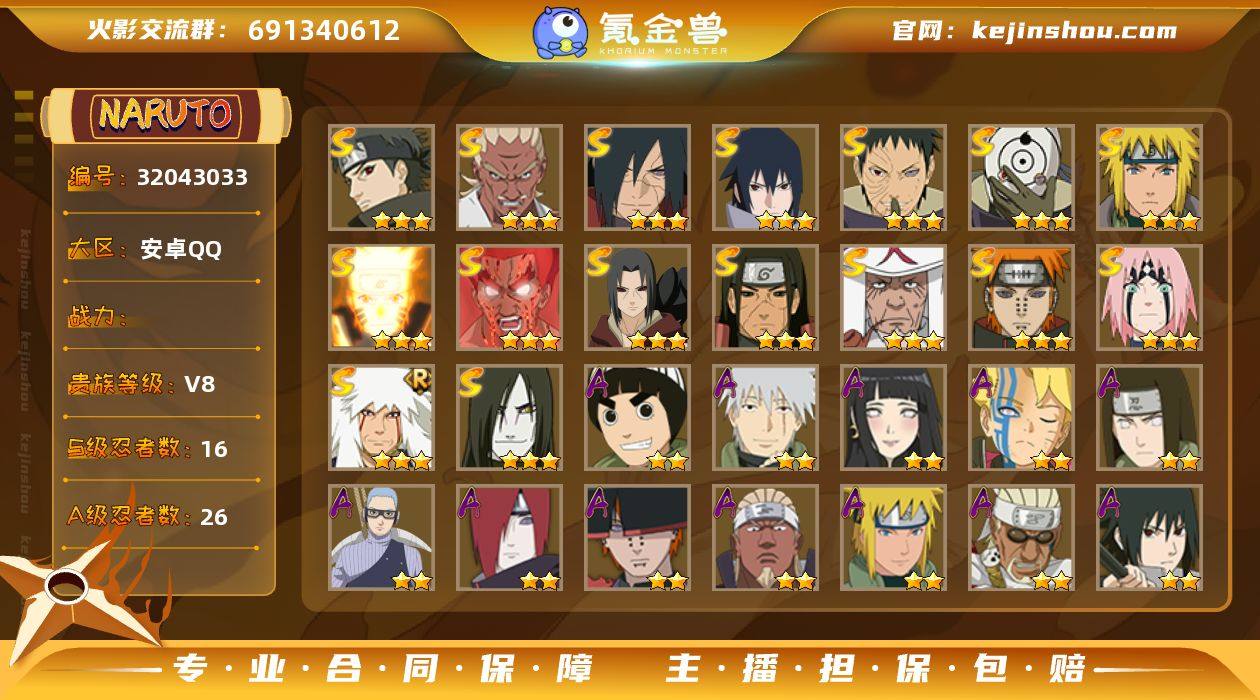Click the Khorium Monster blue mascot logo
The width and height of the screenshot is (1260, 700).
[559, 31]
